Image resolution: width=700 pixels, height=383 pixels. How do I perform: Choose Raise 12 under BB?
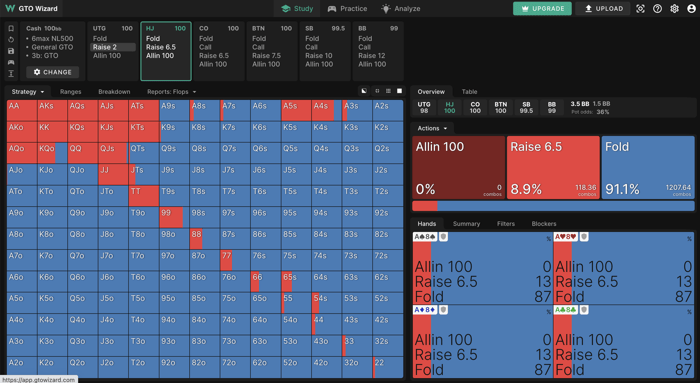pos(371,55)
